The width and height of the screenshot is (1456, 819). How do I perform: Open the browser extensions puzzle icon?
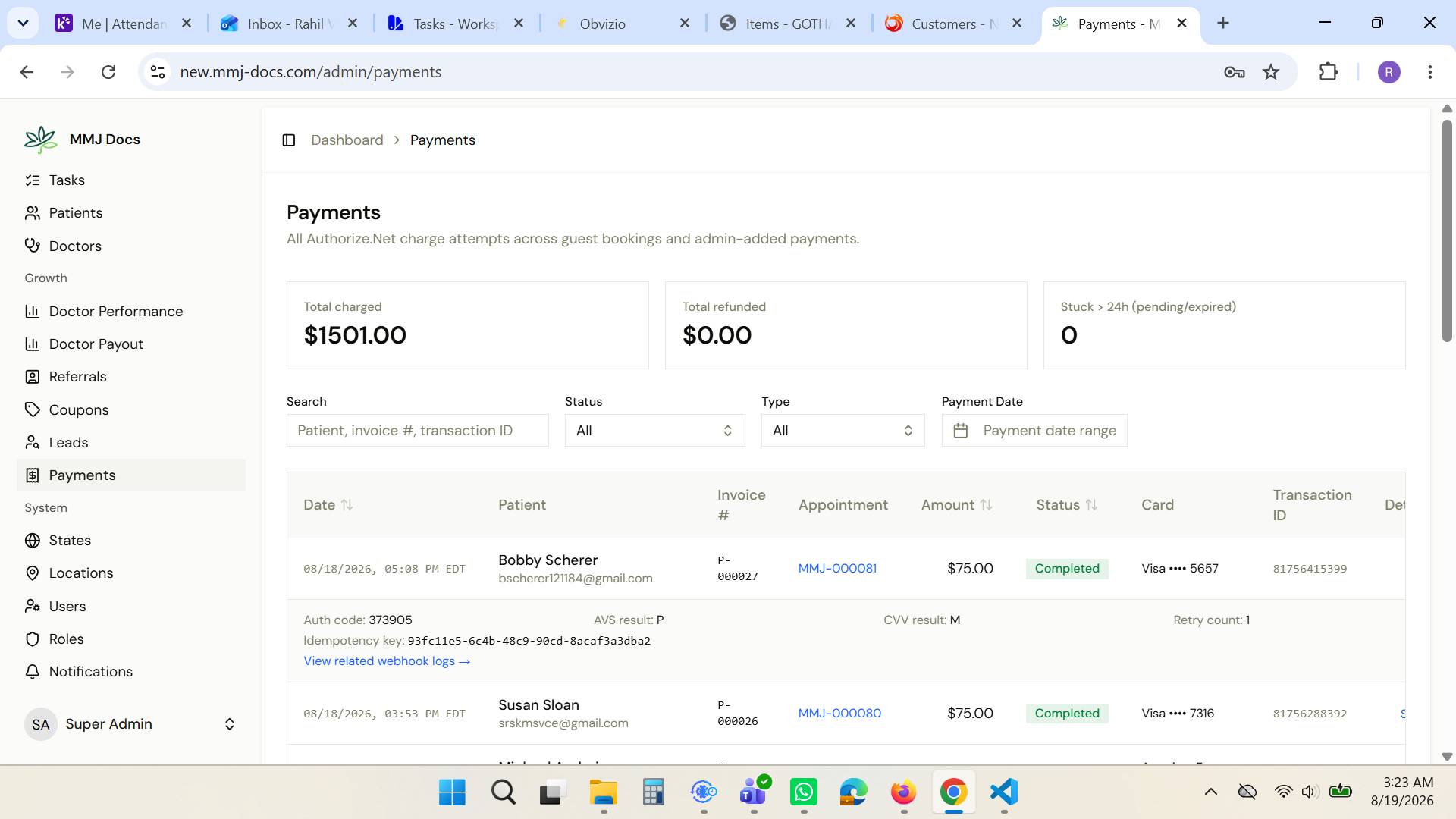pos(1329,72)
